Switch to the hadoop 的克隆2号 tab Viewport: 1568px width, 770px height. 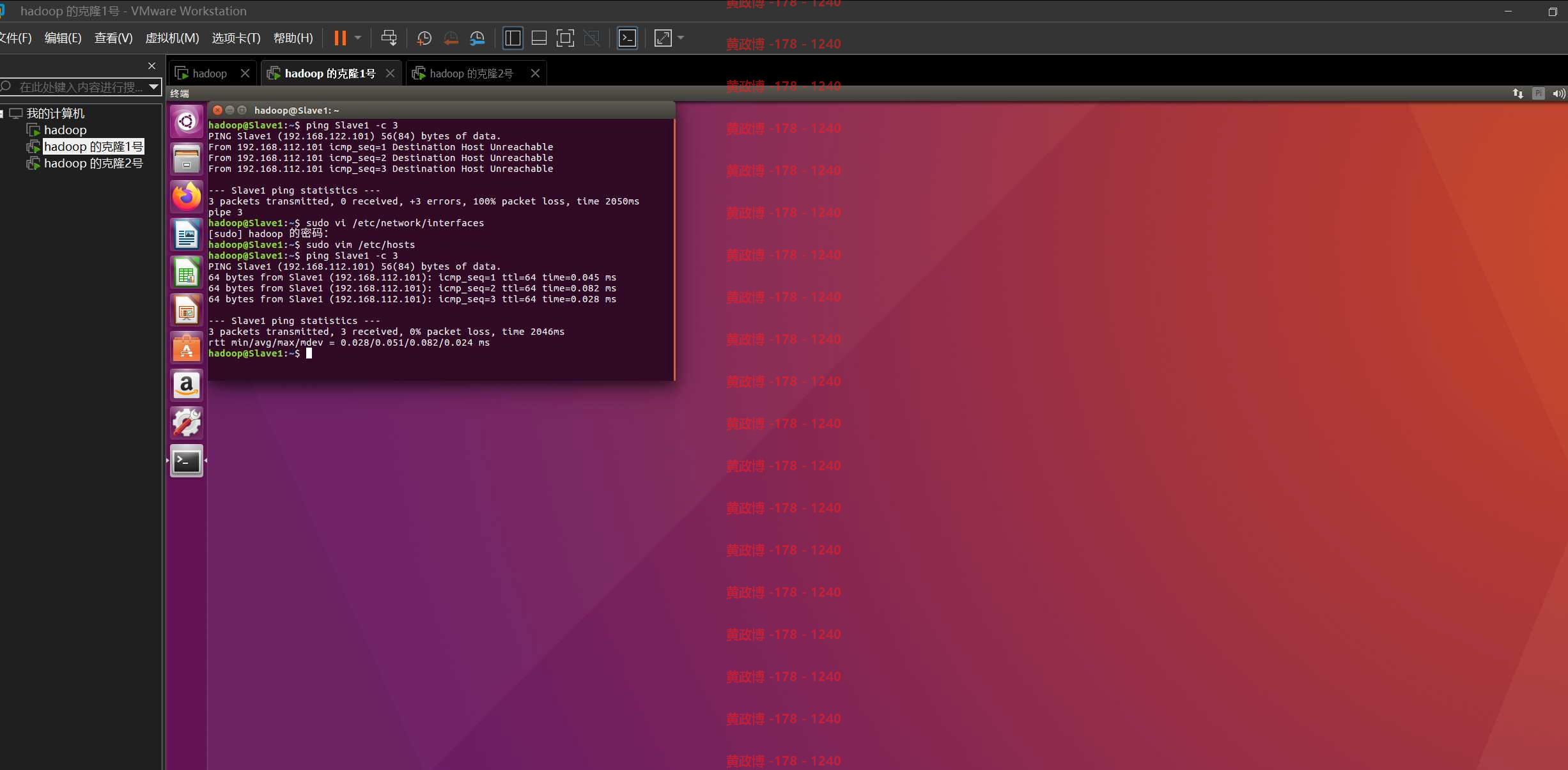coord(471,73)
